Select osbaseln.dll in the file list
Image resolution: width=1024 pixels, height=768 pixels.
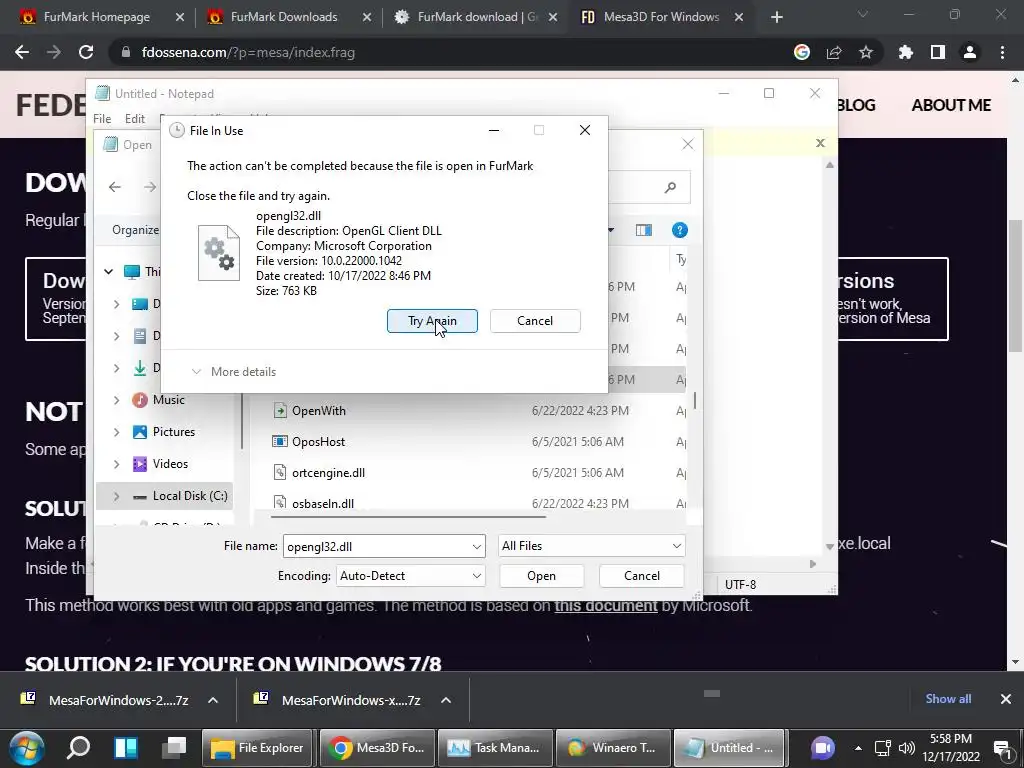479,502
